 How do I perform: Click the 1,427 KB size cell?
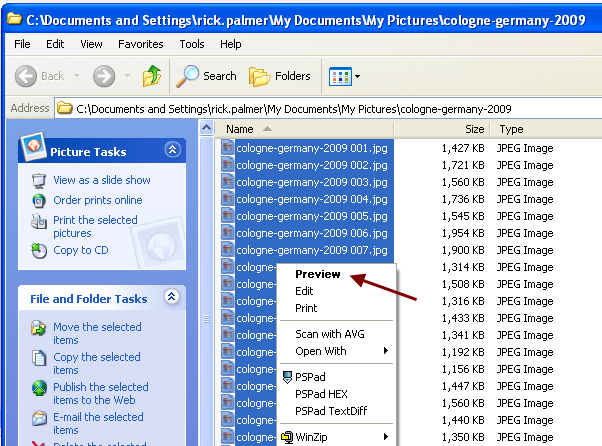click(x=463, y=148)
